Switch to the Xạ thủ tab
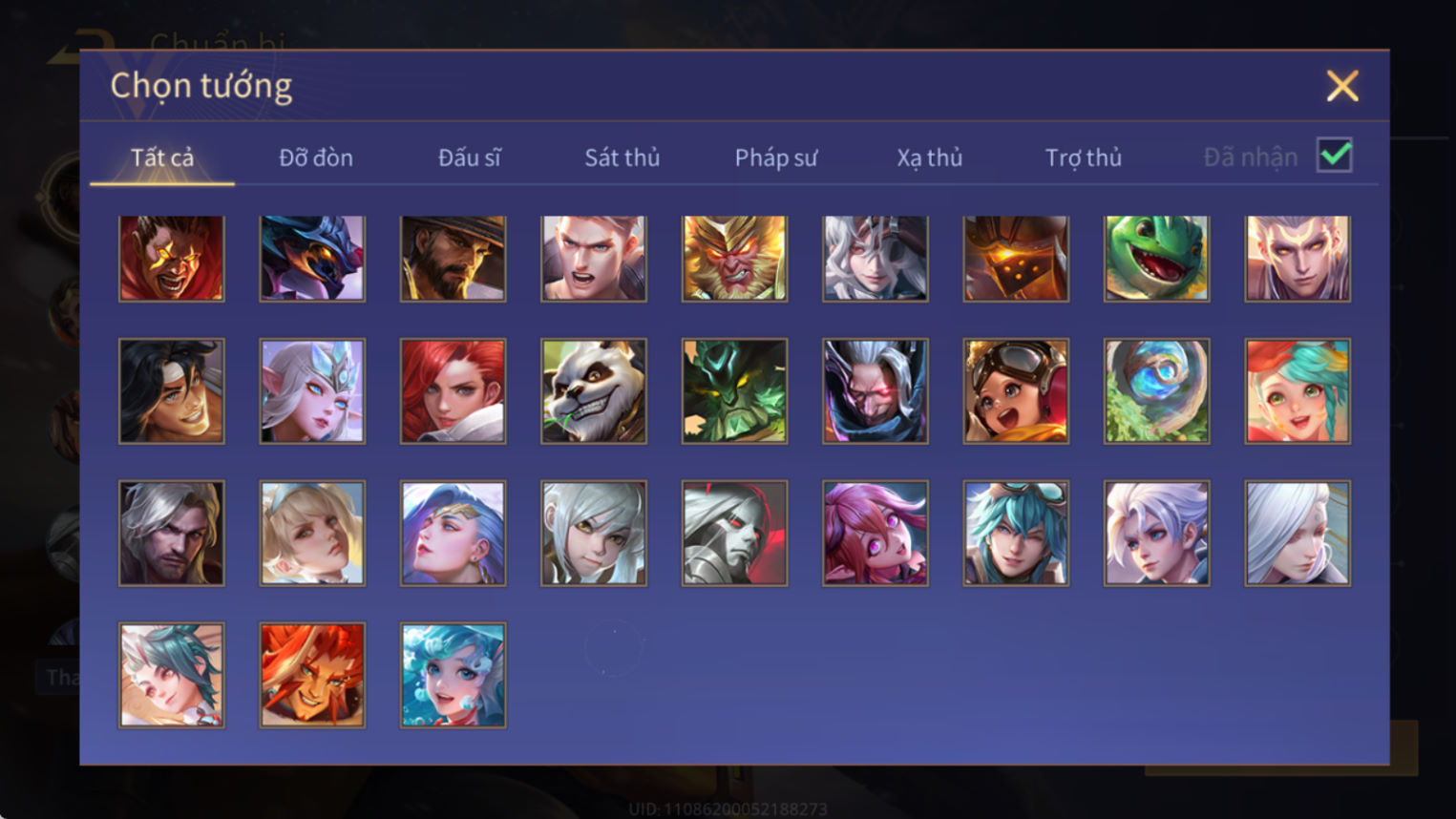 [x=930, y=157]
